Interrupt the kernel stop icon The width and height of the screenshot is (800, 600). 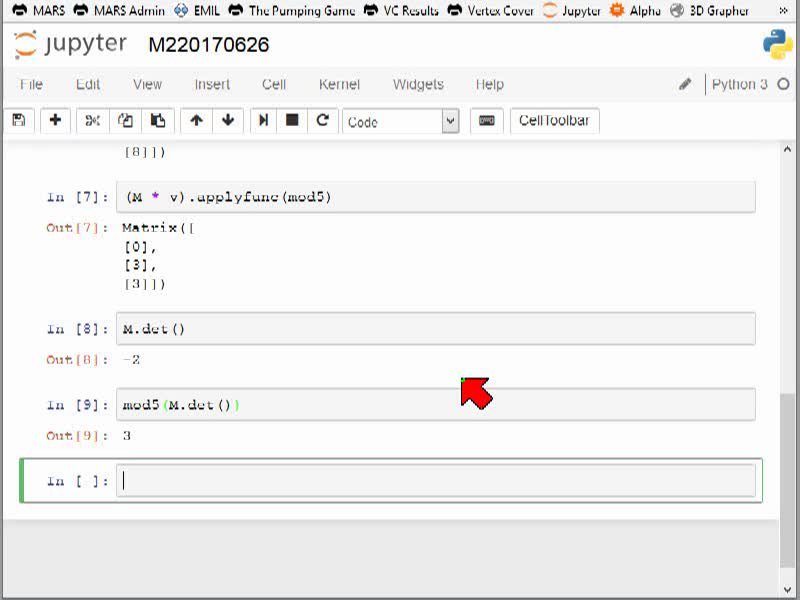click(292, 120)
